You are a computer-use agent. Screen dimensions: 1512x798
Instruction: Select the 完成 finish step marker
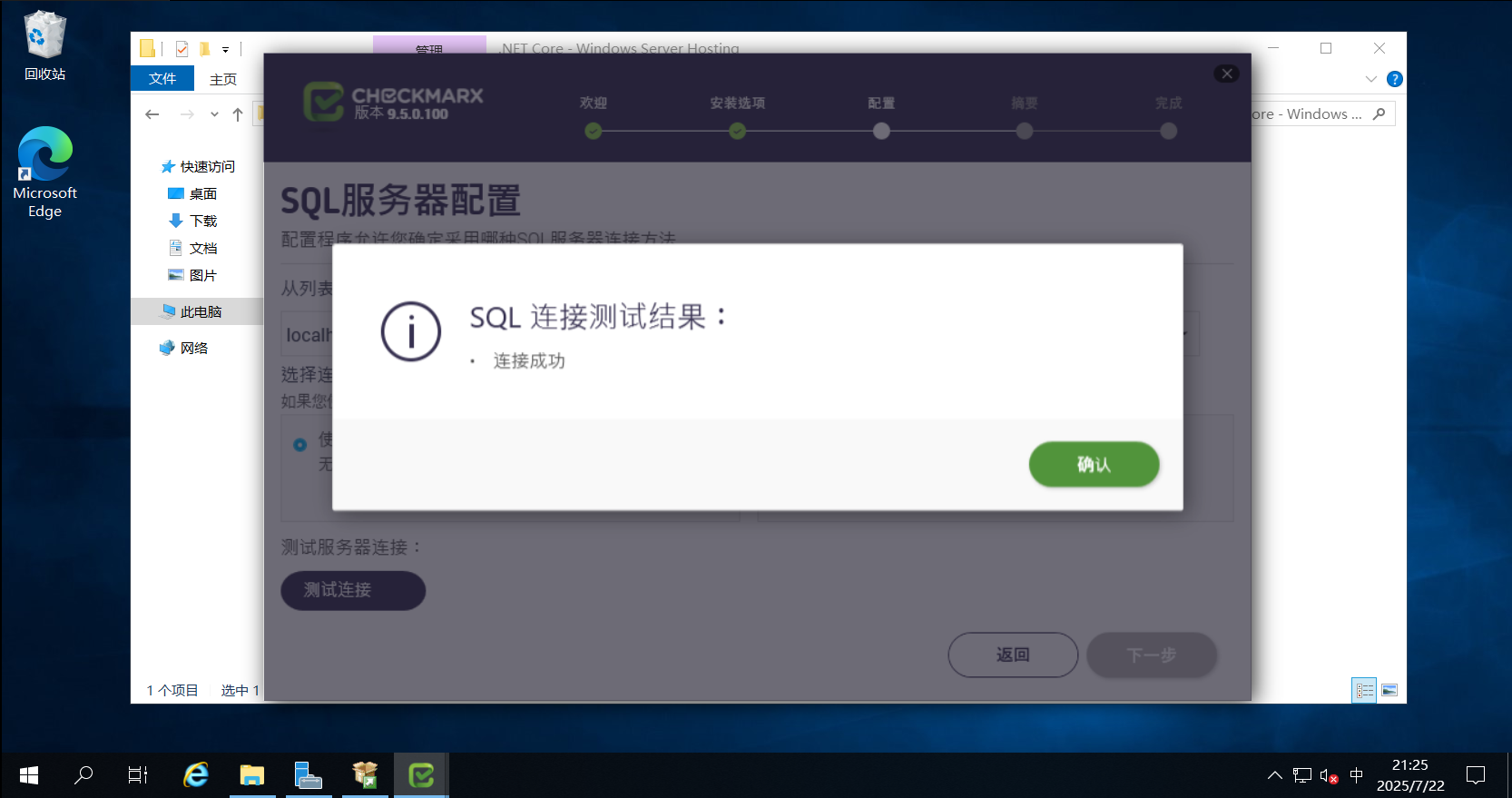tap(1169, 132)
